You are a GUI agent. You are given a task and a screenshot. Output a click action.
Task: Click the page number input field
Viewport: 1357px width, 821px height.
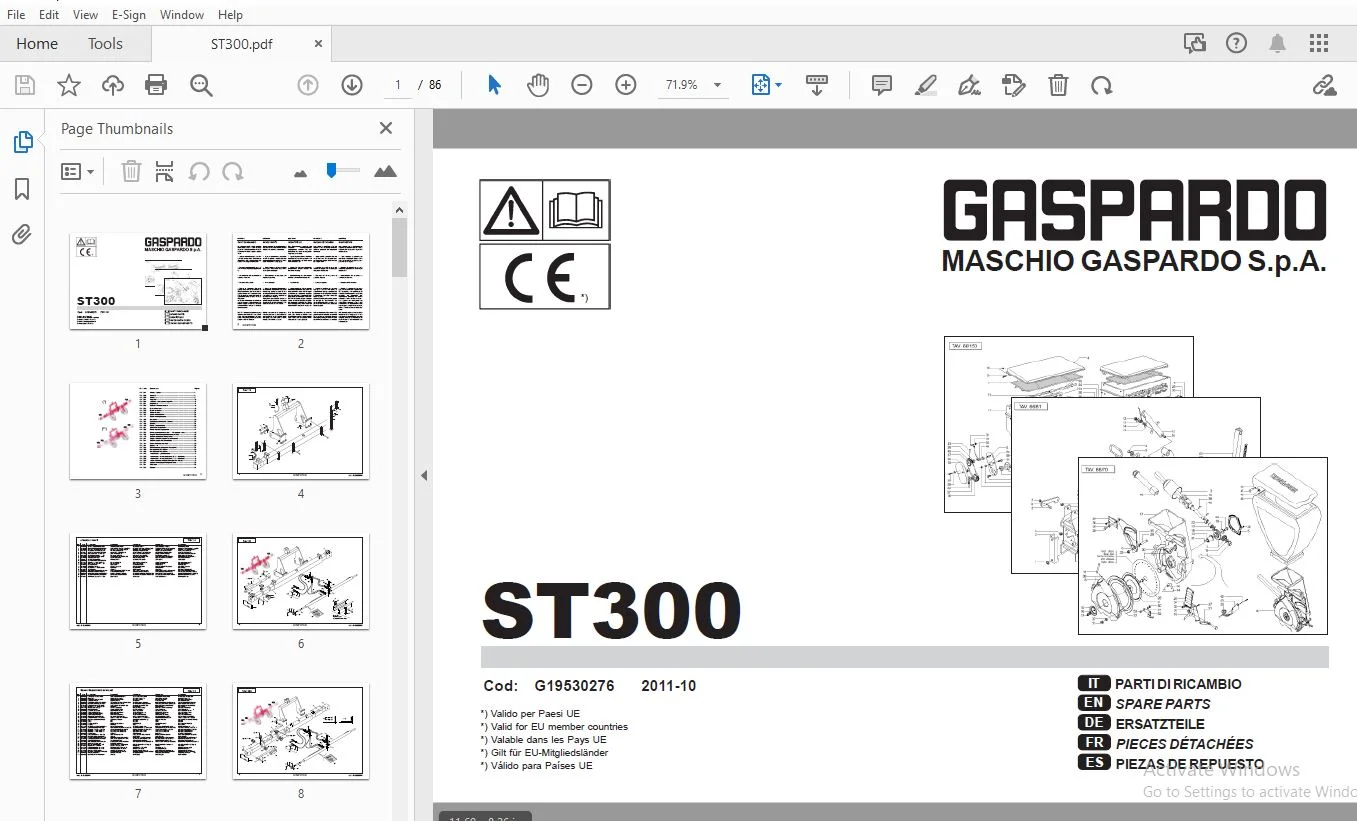[398, 86]
